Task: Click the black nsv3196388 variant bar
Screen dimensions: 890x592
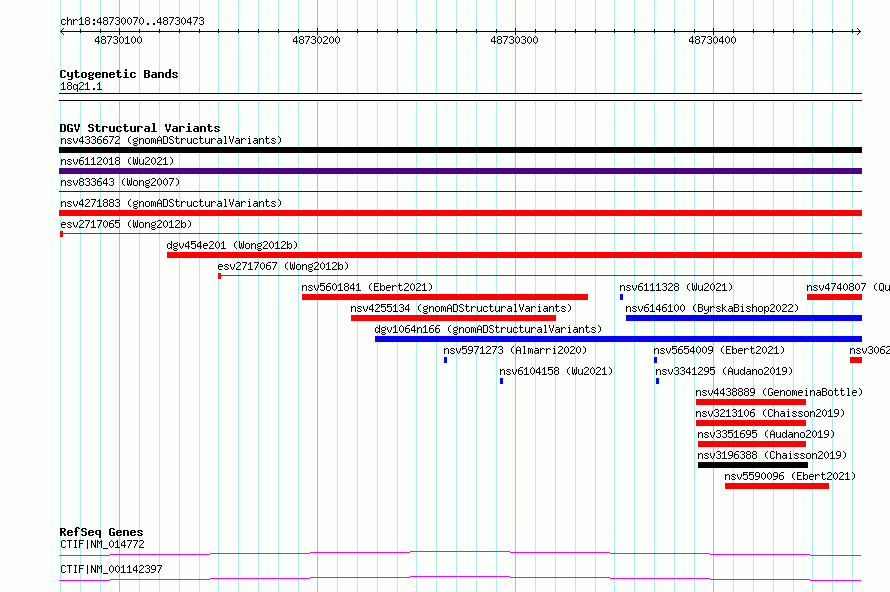Action: coord(753,465)
